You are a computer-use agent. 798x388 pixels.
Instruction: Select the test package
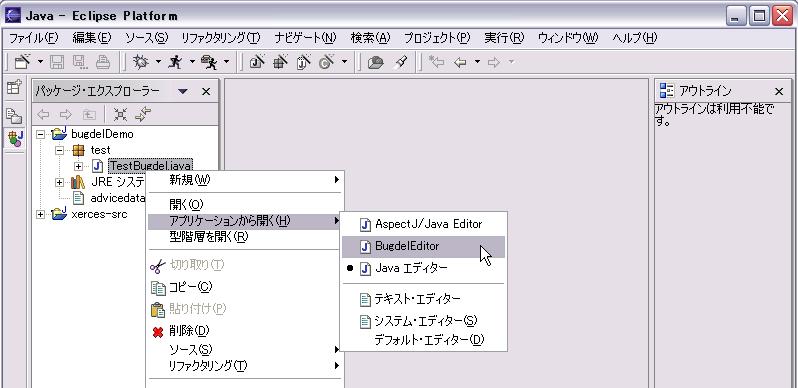pos(100,150)
